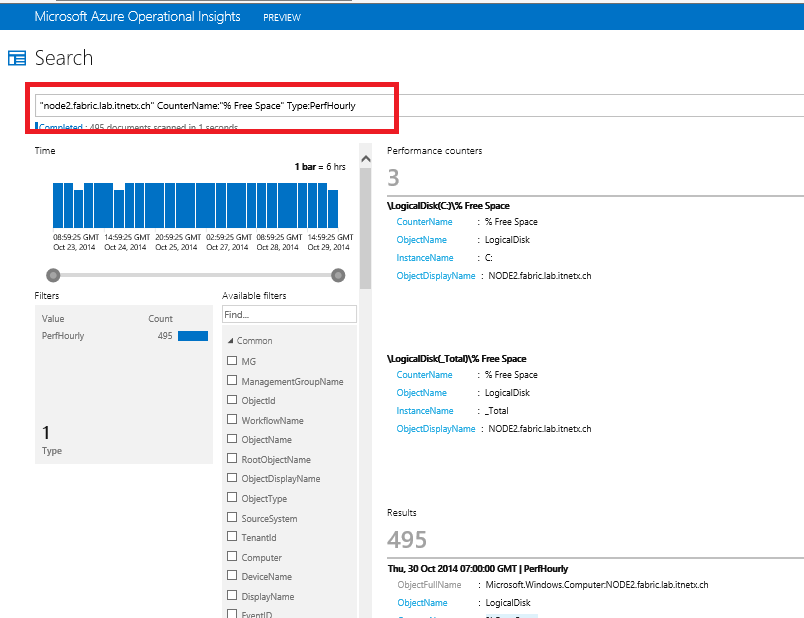Click ObjectName link under LogicalDisk(_Total)
This screenshot has height=618, width=804.
point(421,392)
